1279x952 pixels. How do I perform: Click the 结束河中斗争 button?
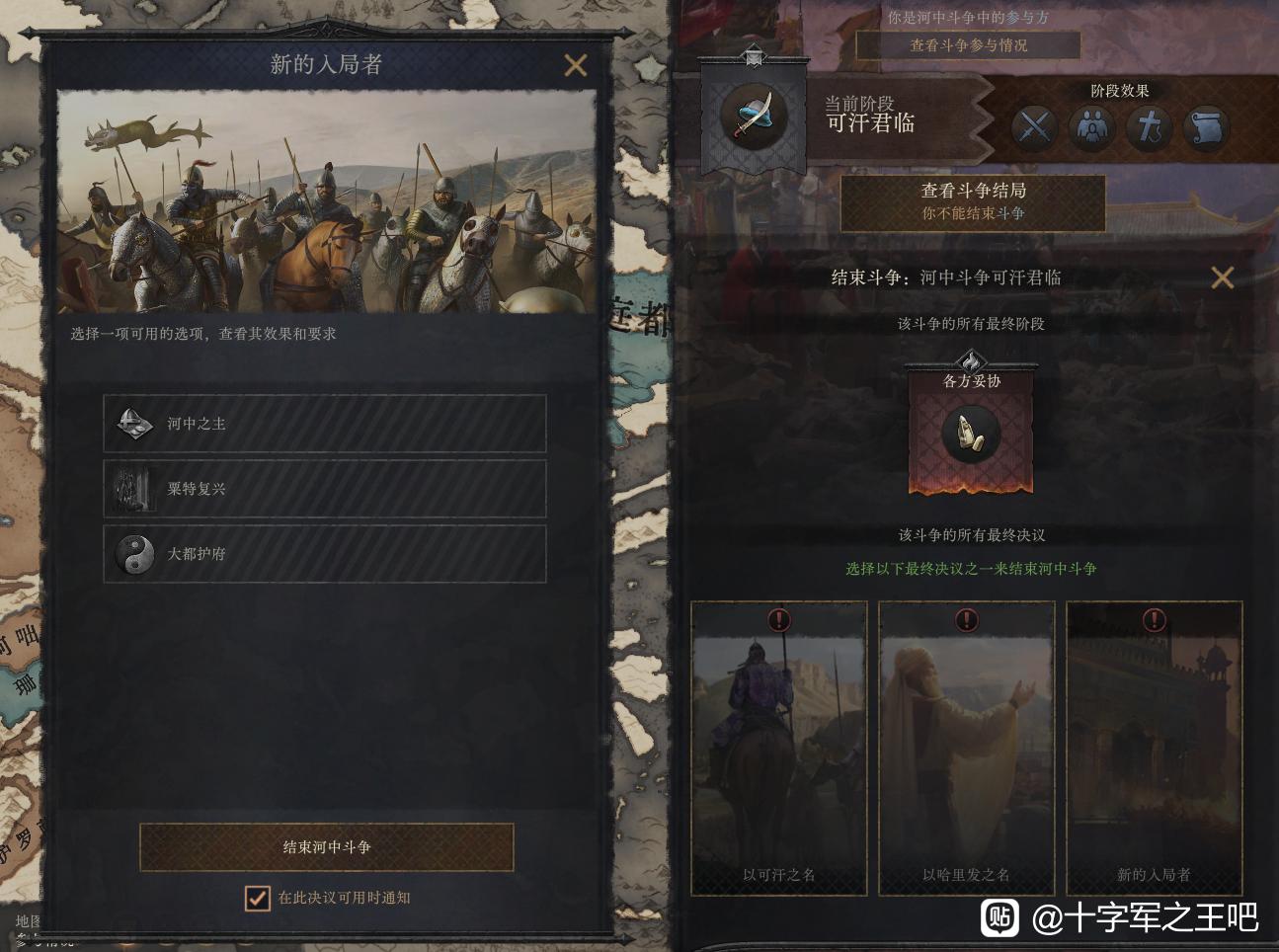click(x=327, y=847)
